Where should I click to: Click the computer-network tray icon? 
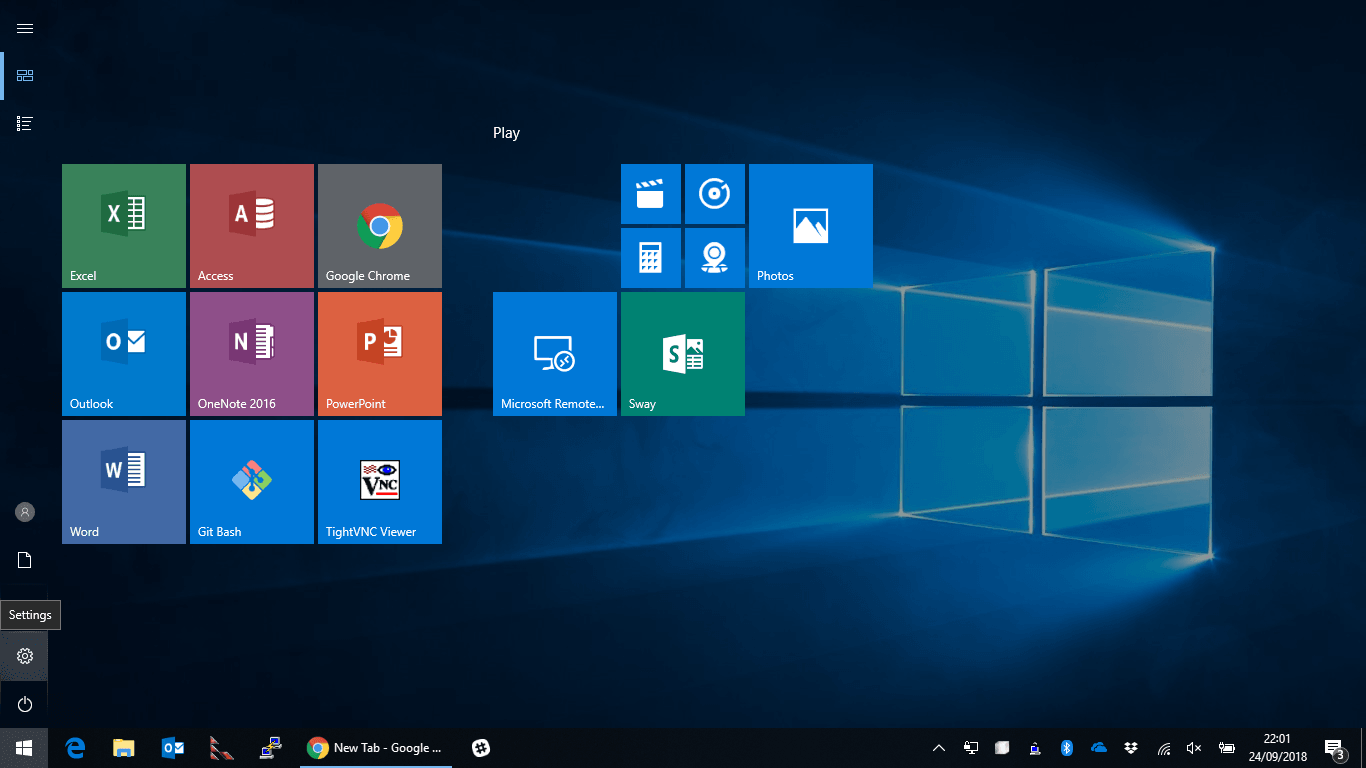click(x=1035, y=748)
